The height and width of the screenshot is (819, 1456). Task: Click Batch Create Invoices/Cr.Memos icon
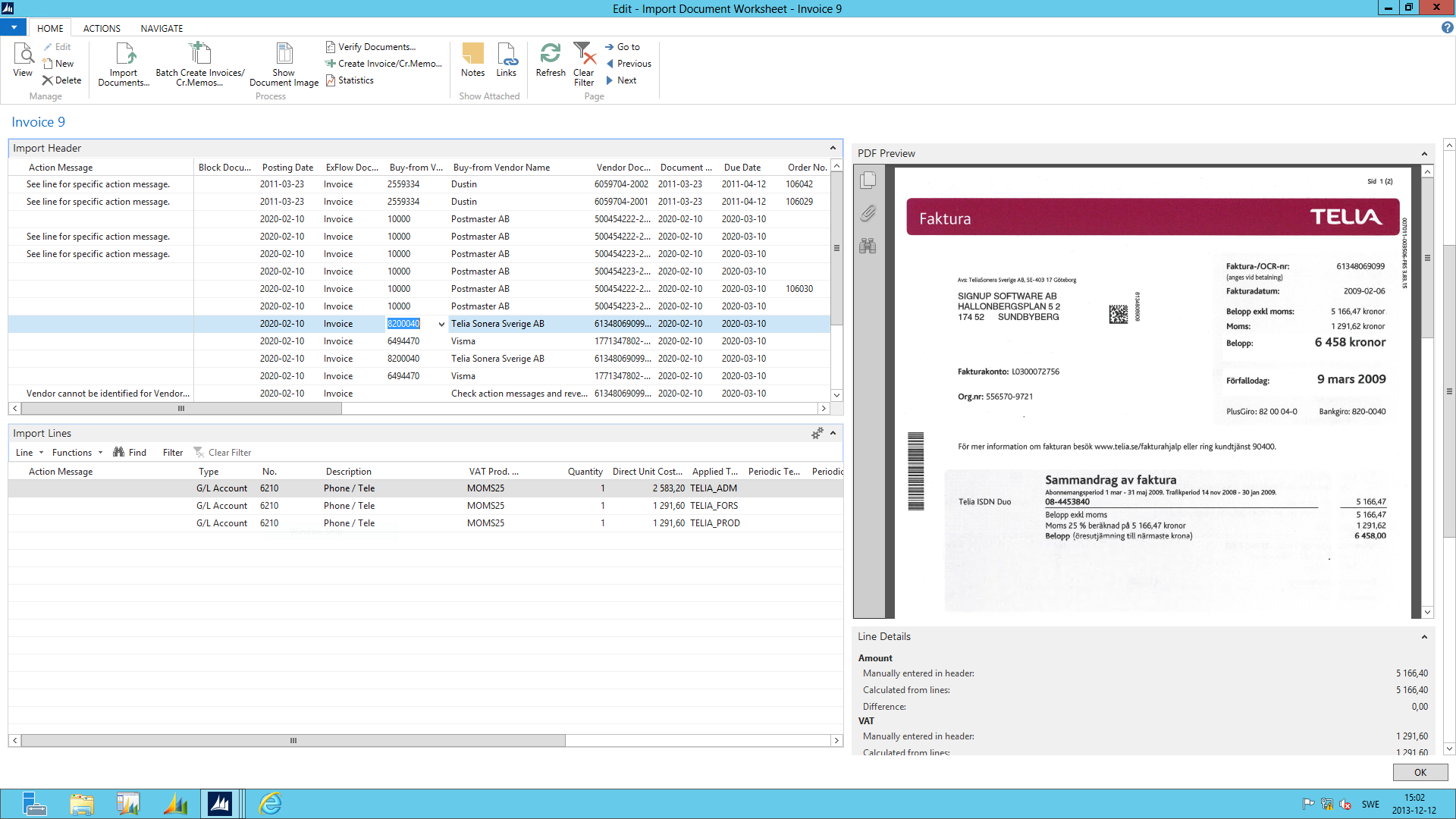[200, 64]
